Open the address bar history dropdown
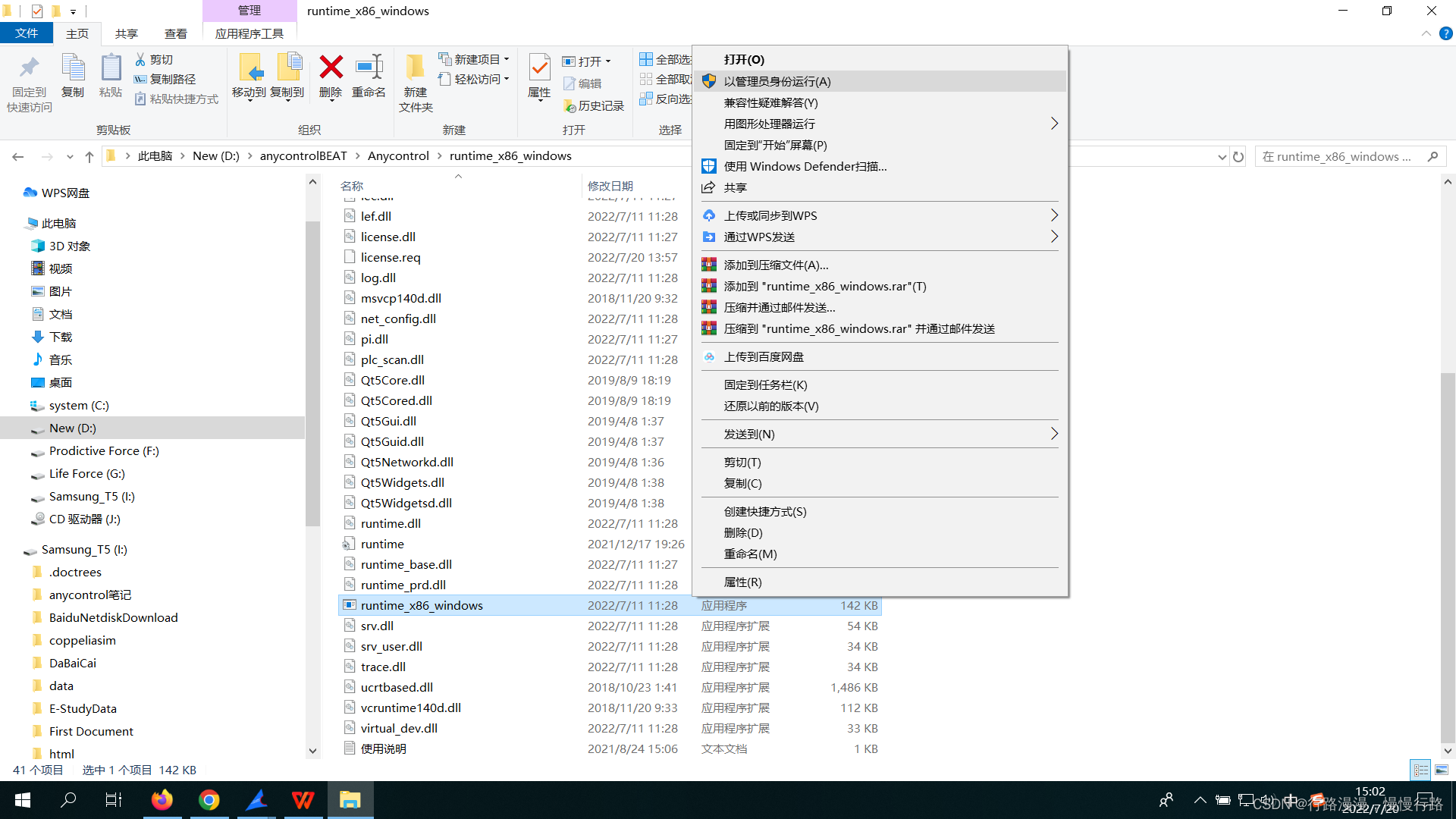1456x819 pixels. coord(1221,156)
